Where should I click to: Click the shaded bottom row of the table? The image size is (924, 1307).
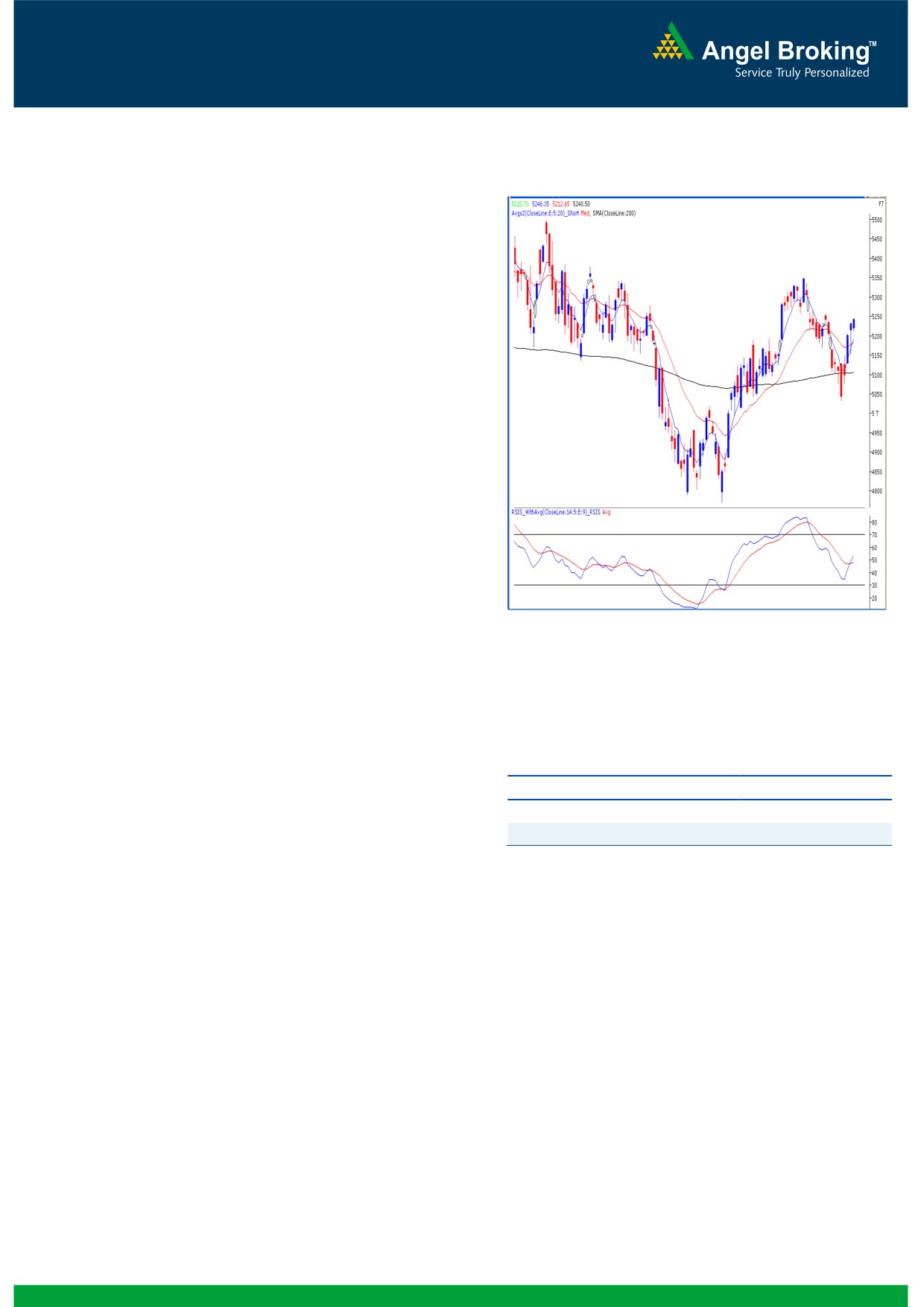699,834
